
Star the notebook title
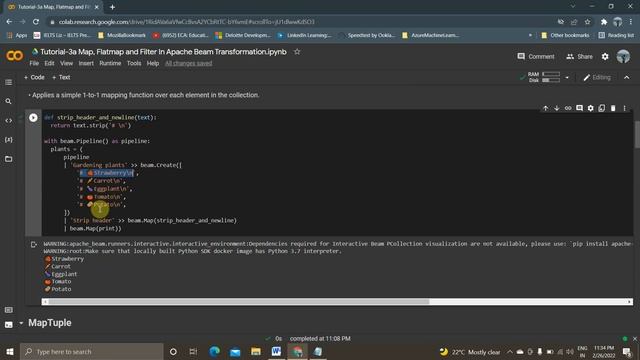(297, 52)
